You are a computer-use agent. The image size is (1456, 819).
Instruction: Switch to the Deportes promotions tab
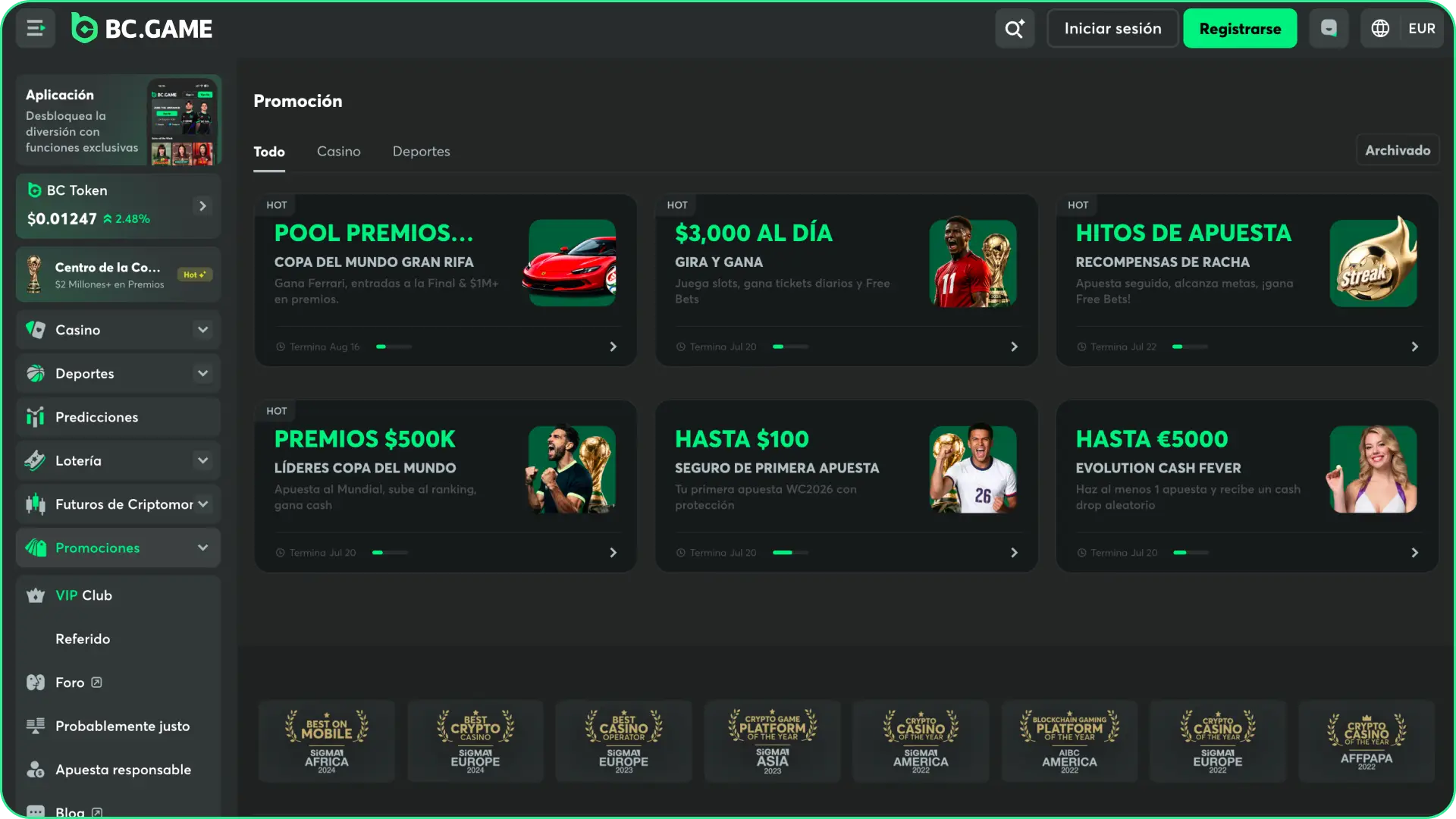(422, 152)
